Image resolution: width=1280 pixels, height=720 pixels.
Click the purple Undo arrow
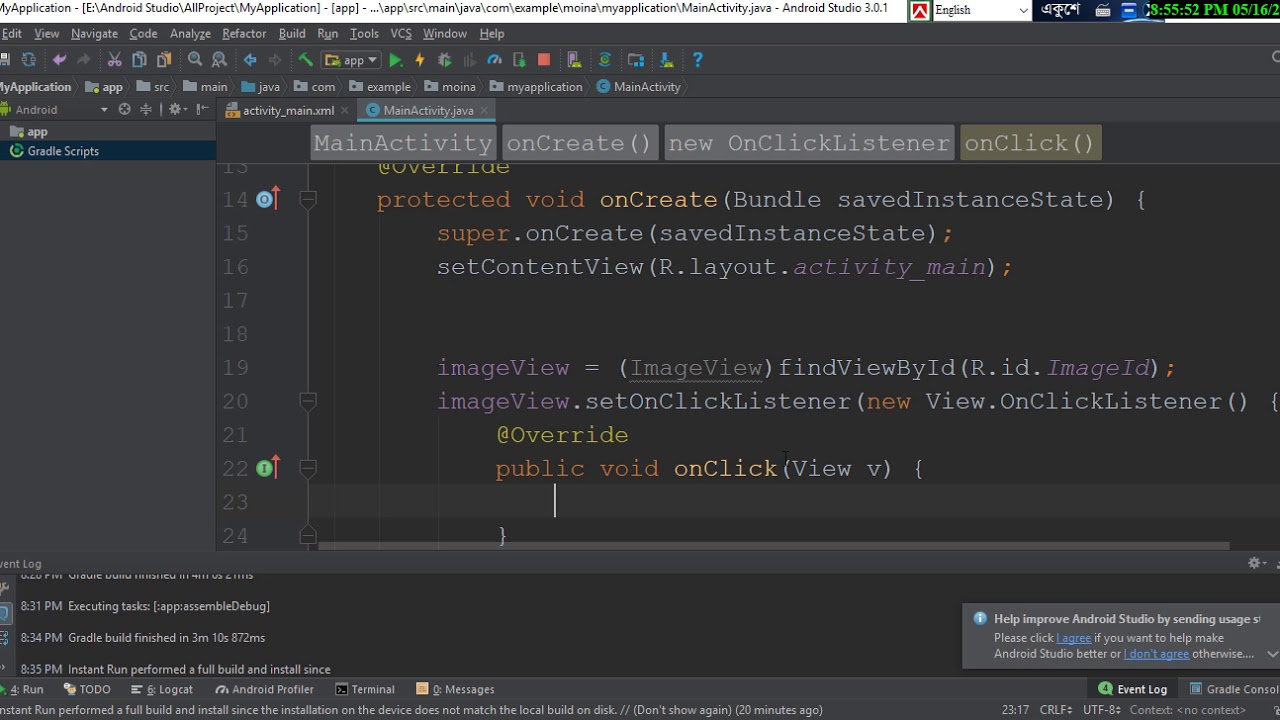(59, 60)
